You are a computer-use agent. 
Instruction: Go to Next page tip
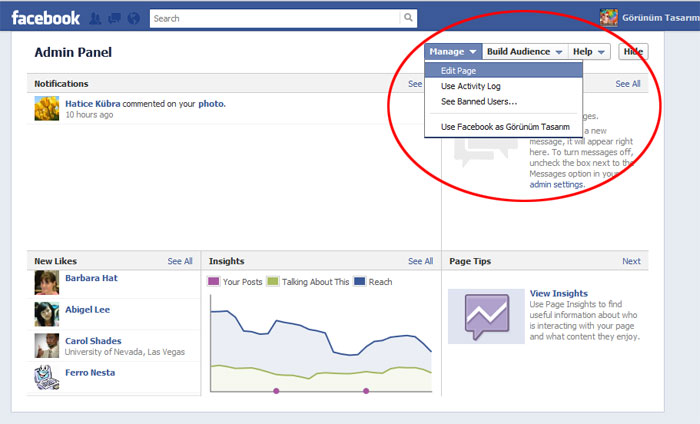[x=631, y=261]
